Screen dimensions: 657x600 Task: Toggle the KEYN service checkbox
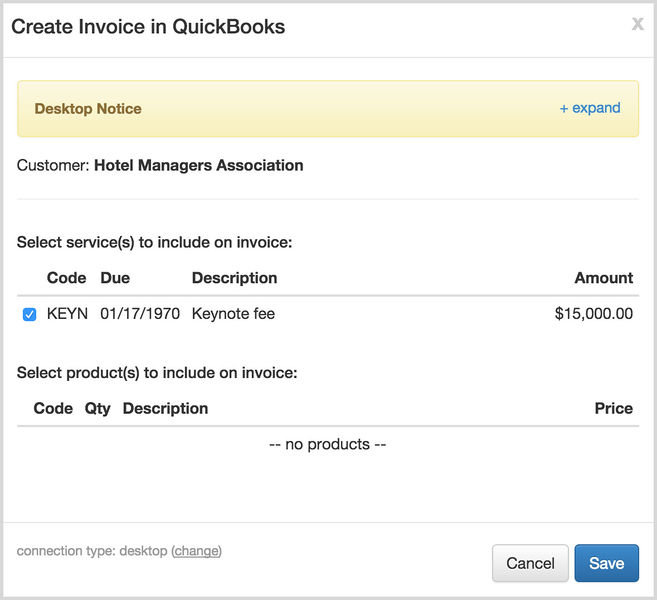pos(30,315)
